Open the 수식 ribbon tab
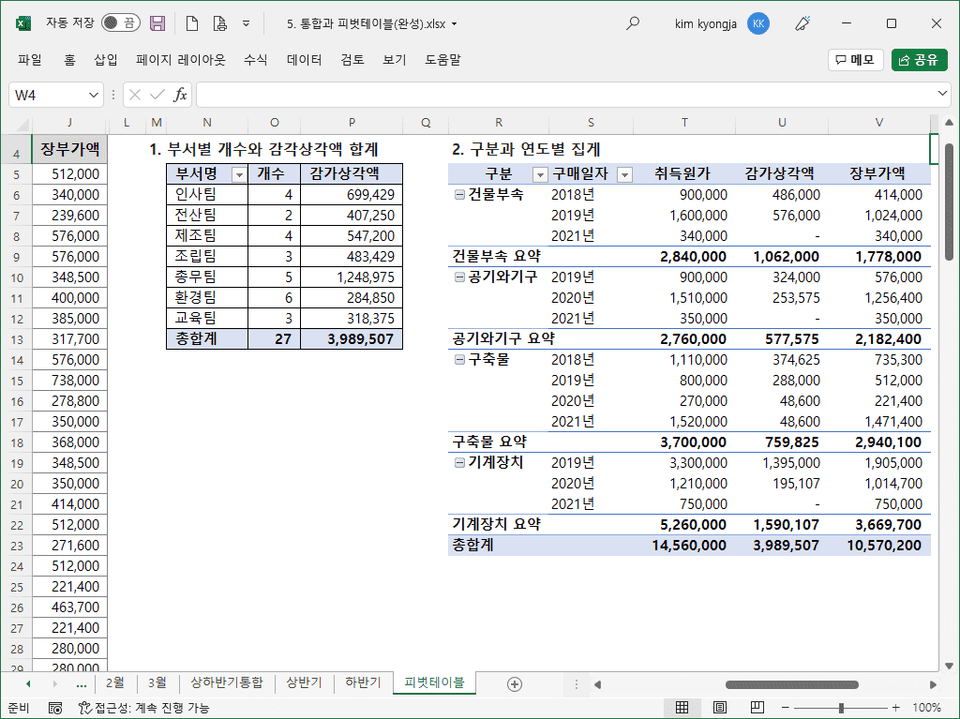Image resolution: width=960 pixels, height=719 pixels. pyautogui.click(x=255, y=60)
